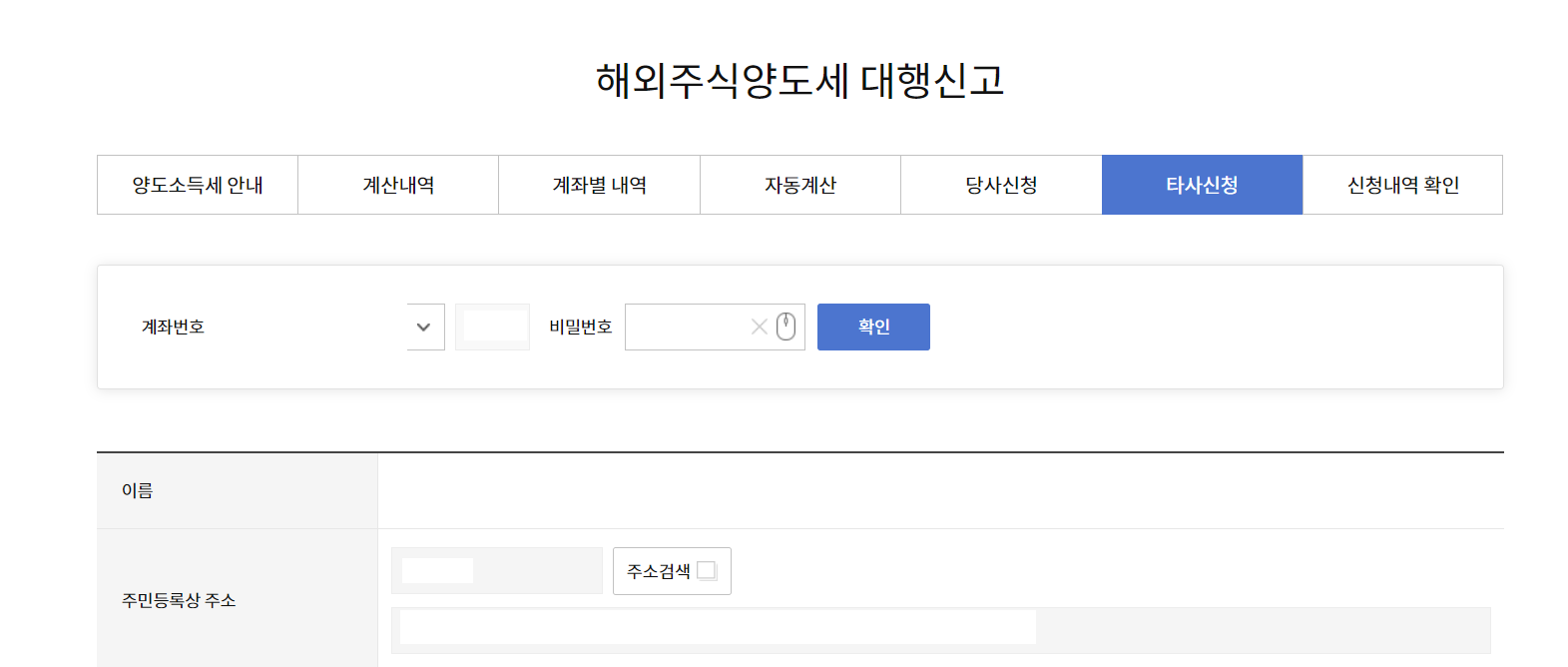Viewport: 1568px width, 667px height.
Task: Open the 신청내역 확인 tab
Action: [1402, 185]
